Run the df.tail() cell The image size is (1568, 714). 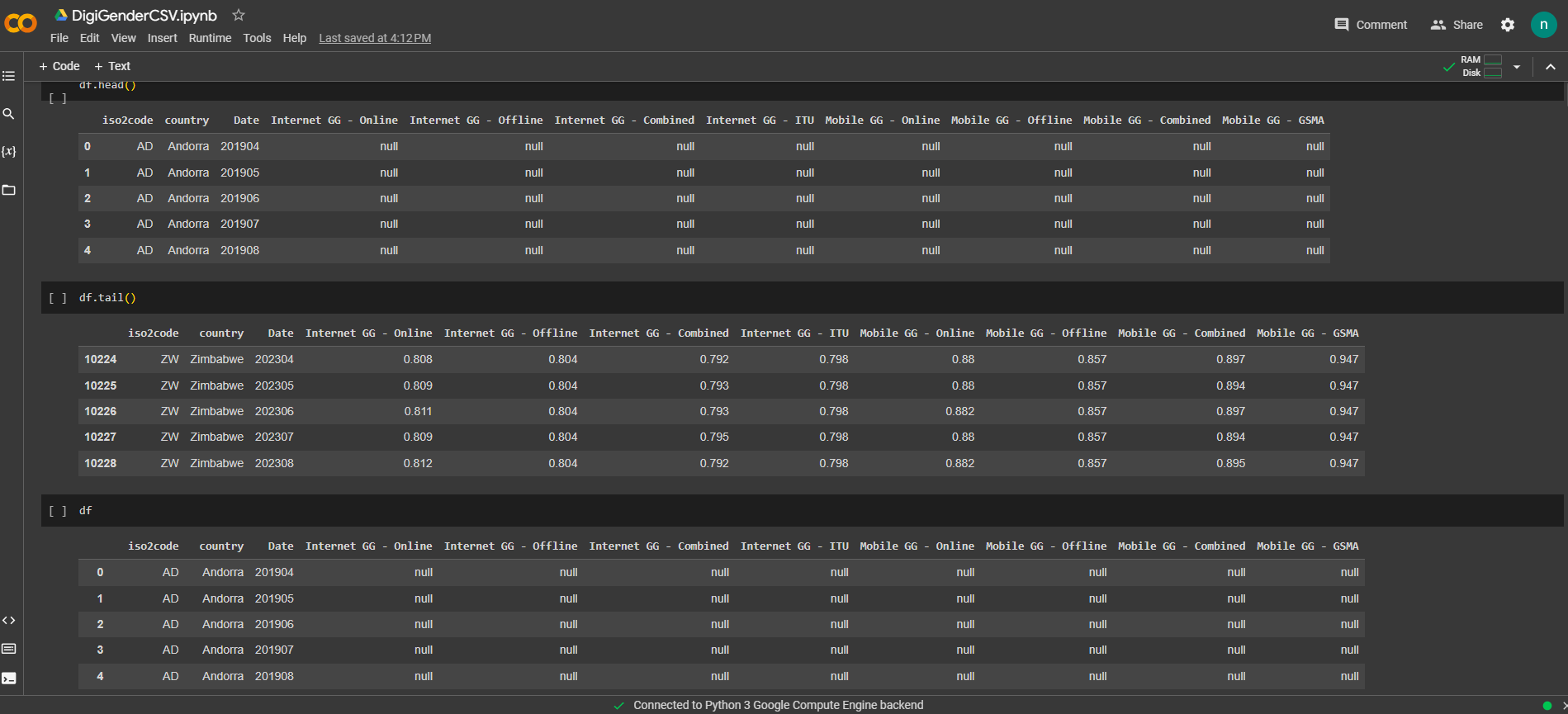58,298
